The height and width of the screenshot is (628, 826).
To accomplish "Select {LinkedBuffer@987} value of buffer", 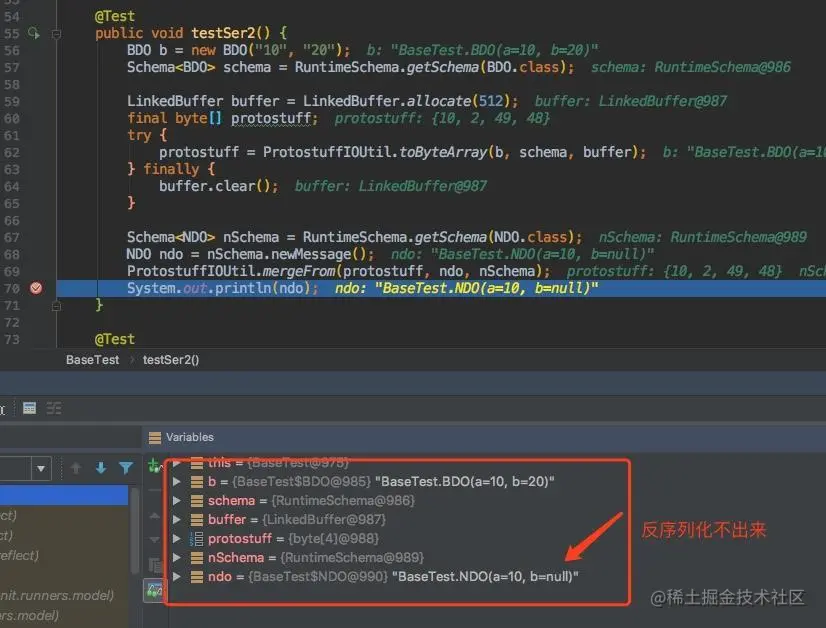I will 323,519.
